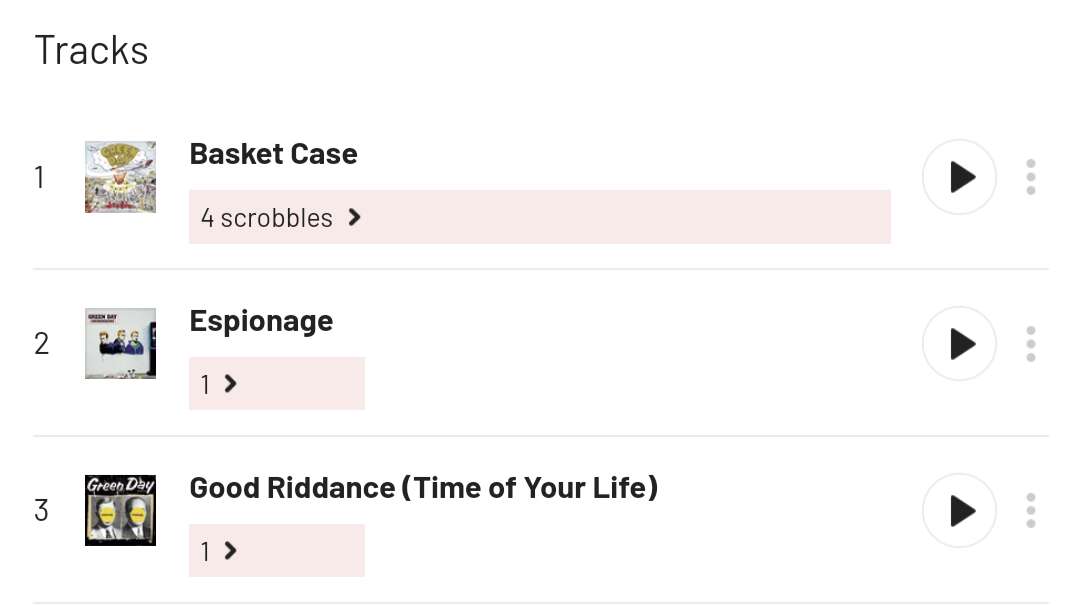Show more actions for Good Riddance
Screen dimensions: 1080x605
pyautogui.click(x=1031, y=511)
